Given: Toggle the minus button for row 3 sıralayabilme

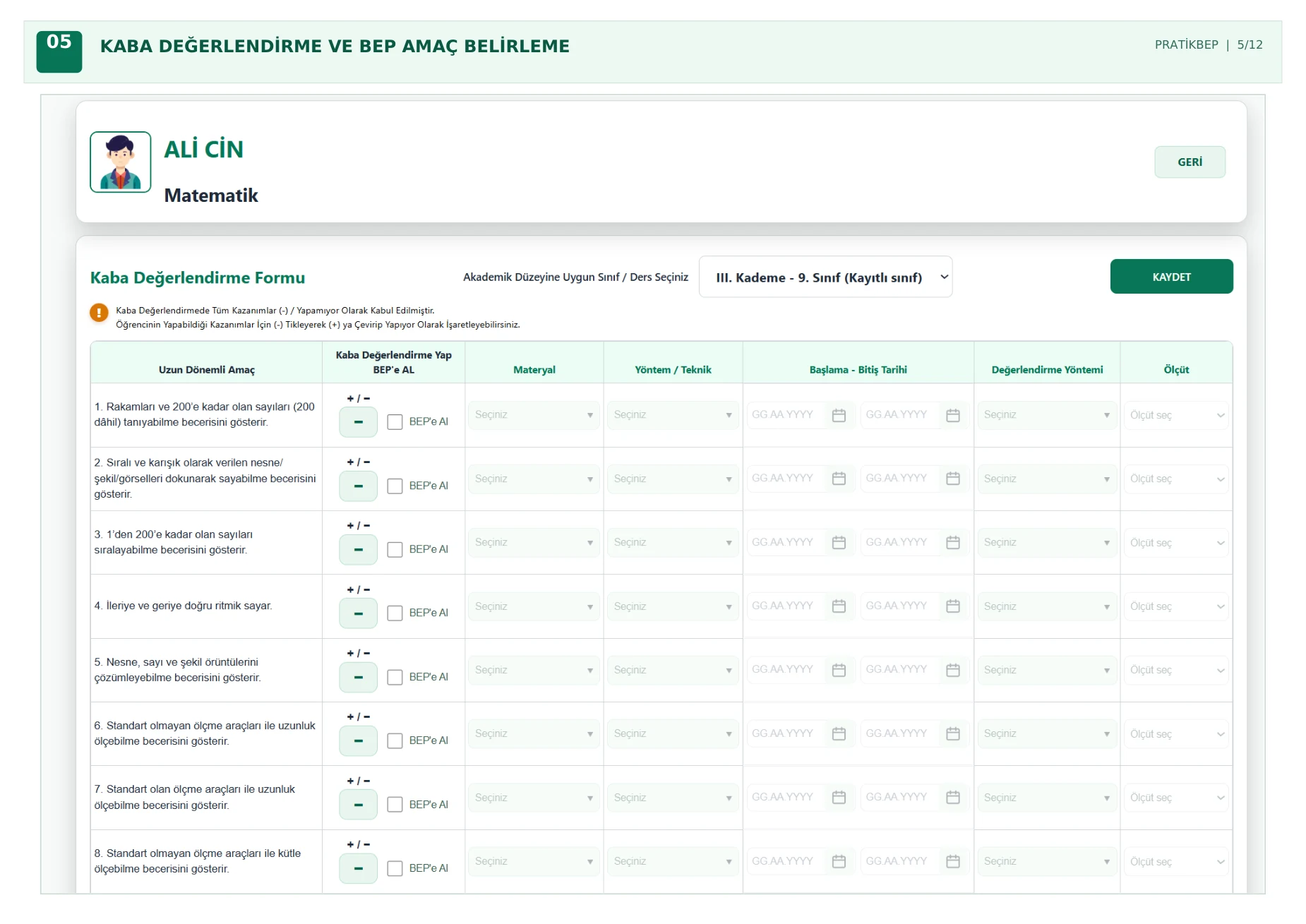Looking at the screenshot, I should coord(359,549).
